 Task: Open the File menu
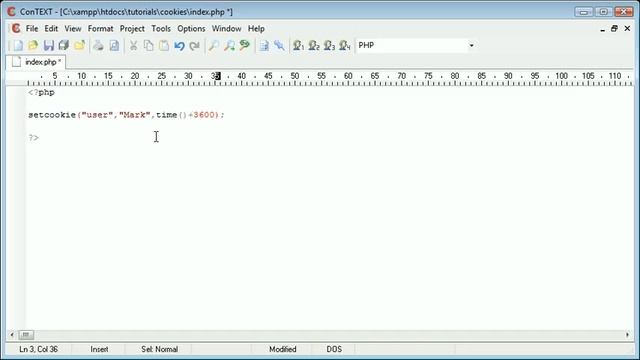click(x=32, y=29)
